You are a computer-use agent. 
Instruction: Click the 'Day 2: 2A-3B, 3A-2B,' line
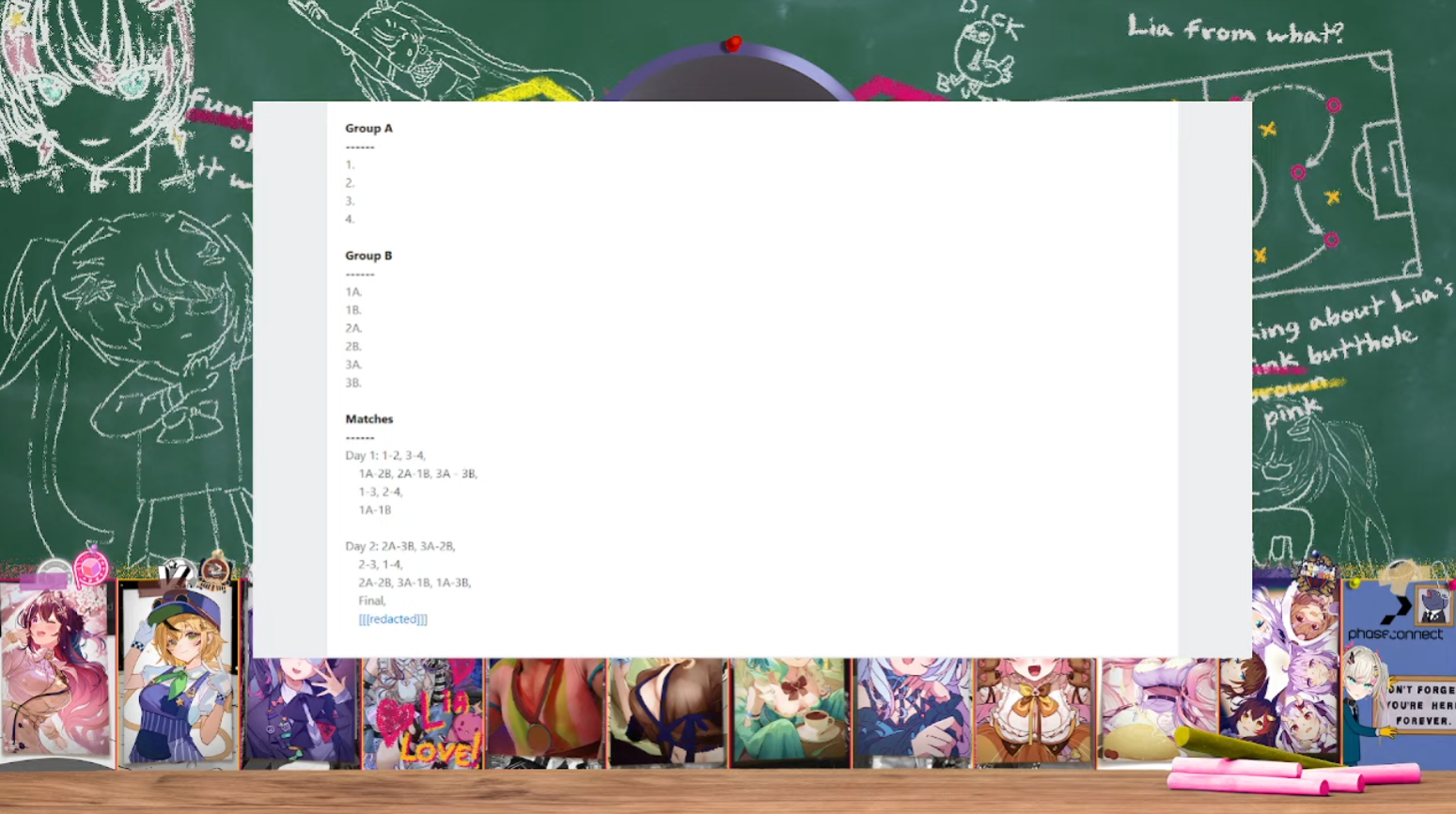(x=400, y=546)
